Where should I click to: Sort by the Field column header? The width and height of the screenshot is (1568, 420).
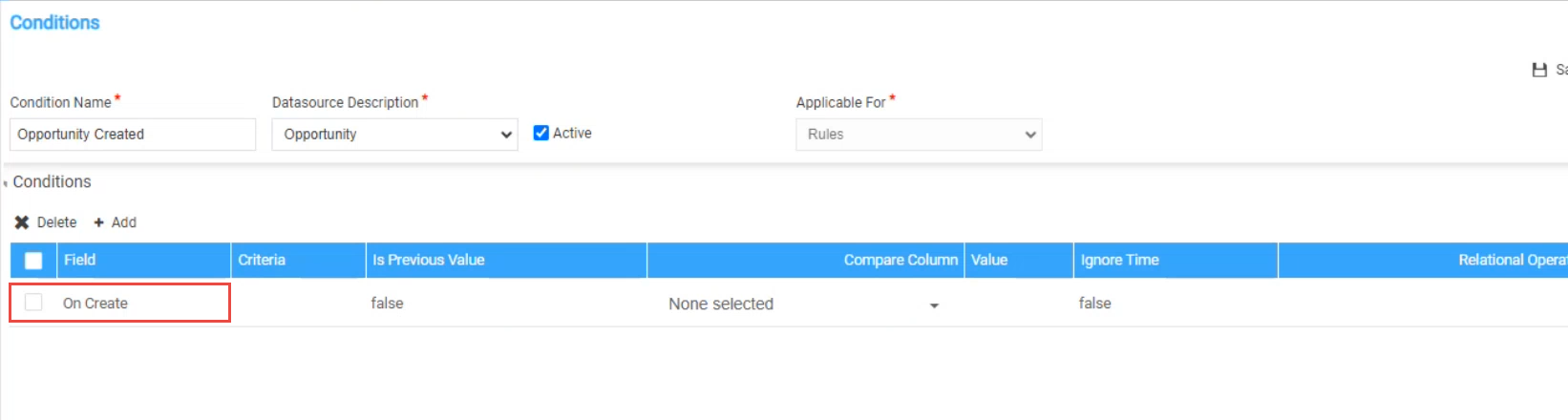(80, 260)
